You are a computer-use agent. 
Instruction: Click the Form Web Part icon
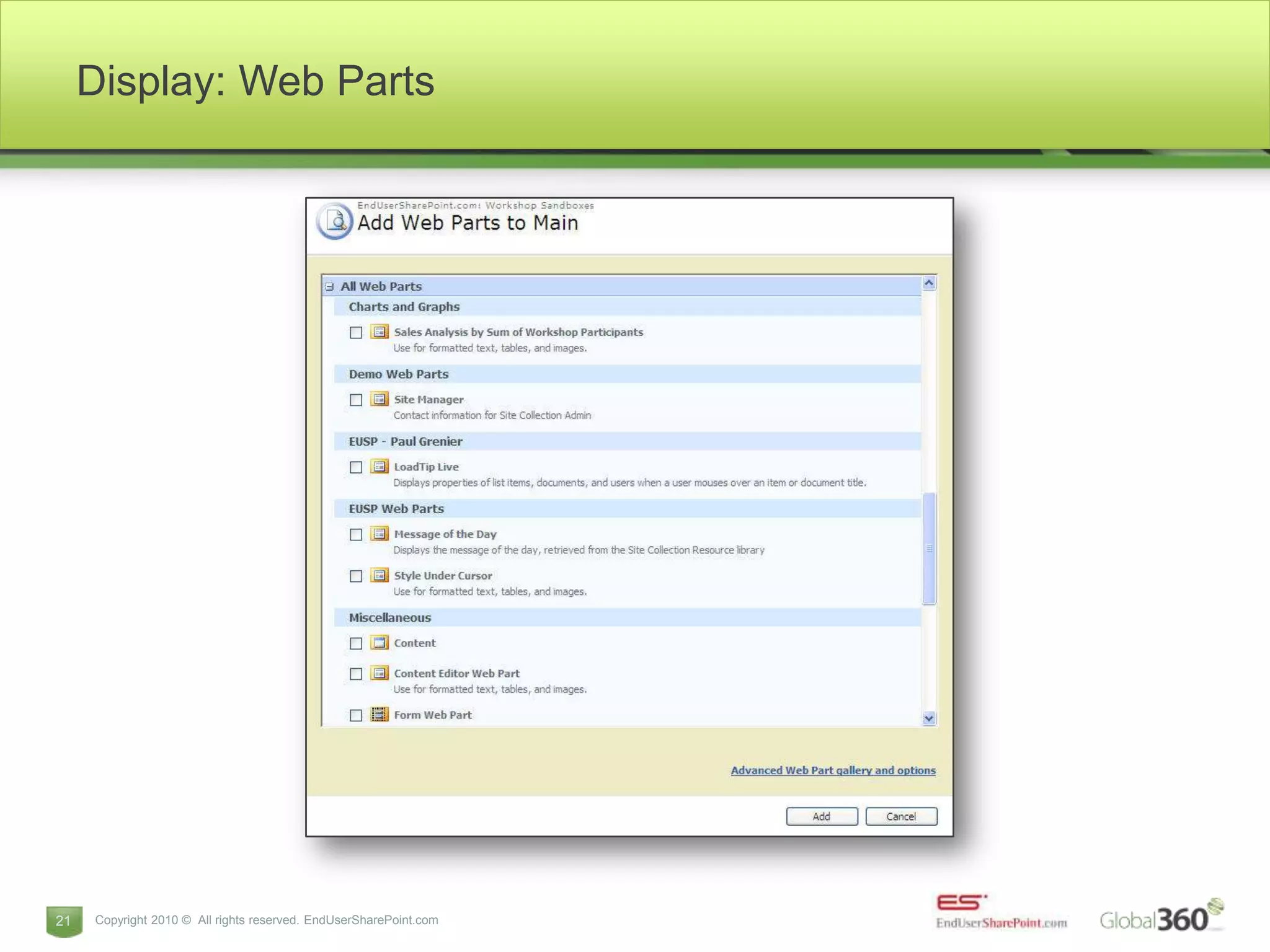[x=380, y=715]
